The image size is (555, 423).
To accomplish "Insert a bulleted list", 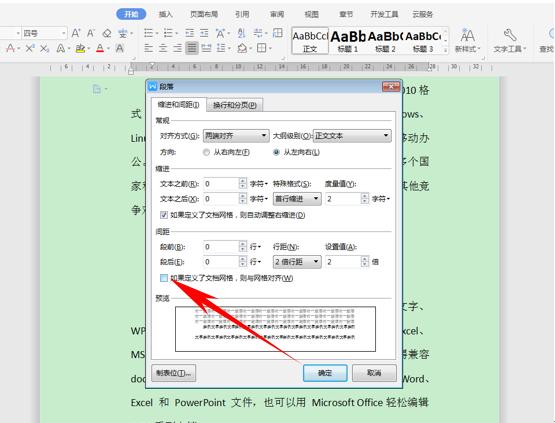I will 149,33.
